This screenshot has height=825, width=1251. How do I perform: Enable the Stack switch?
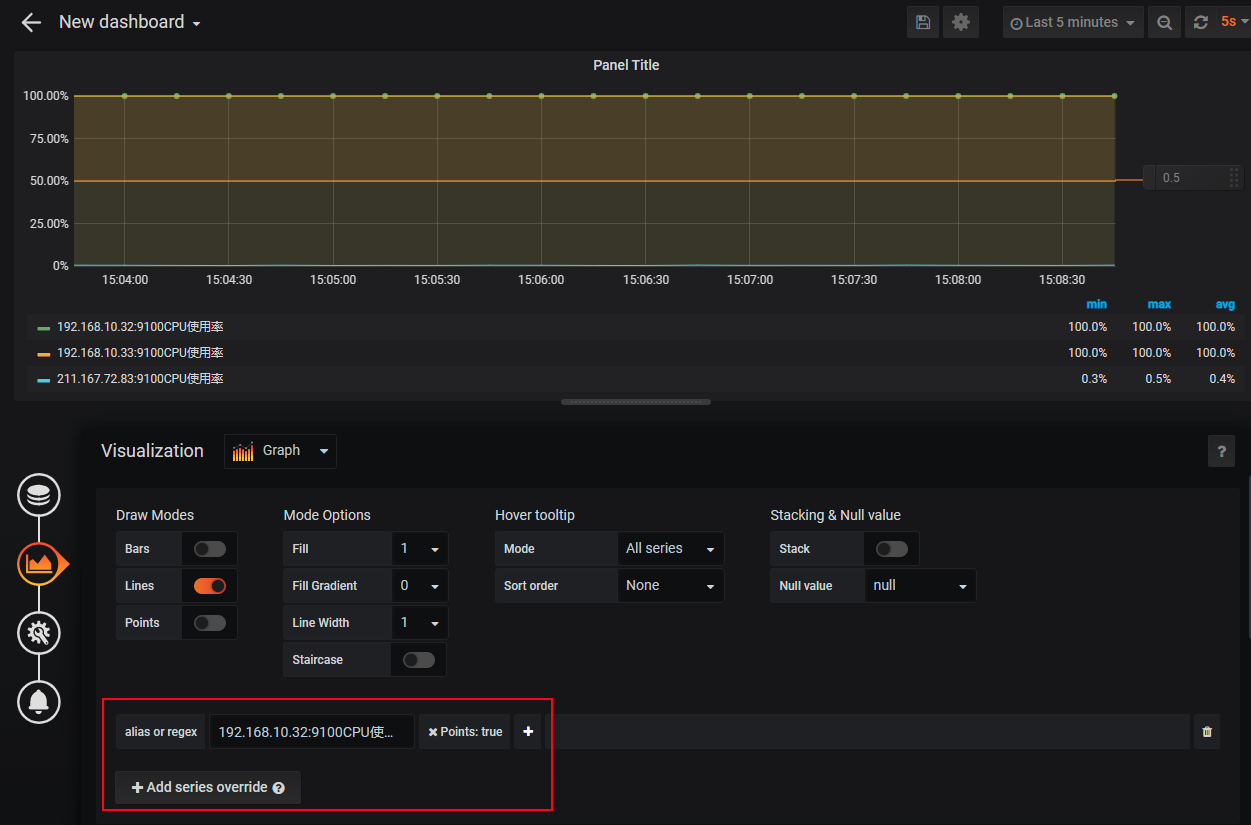point(892,549)
